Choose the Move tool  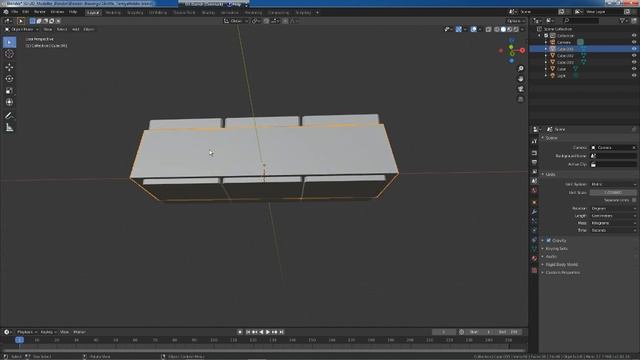(9, 67)
